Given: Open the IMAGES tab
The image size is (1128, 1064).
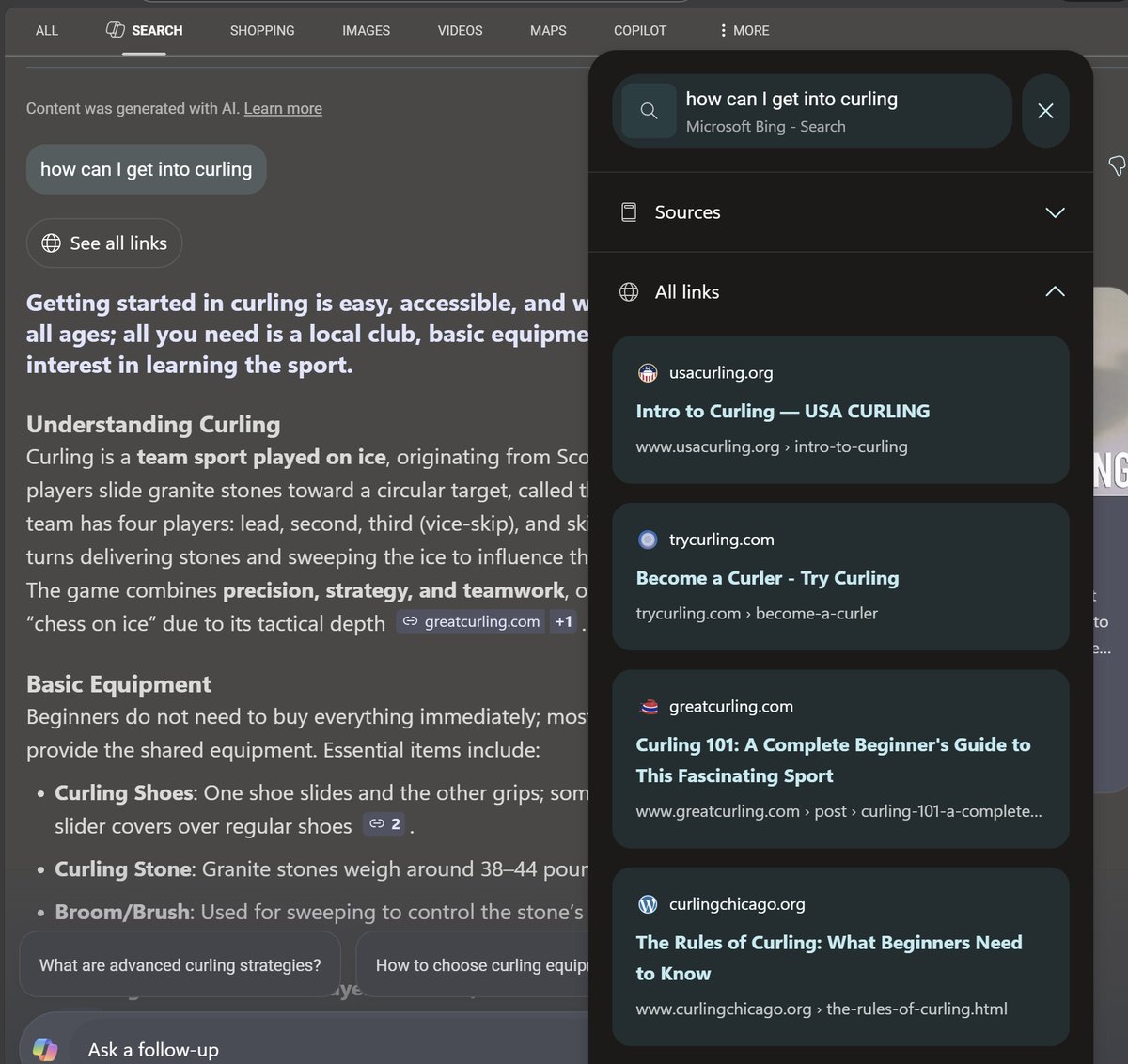Looking at the screenshot, I should 366,30.
